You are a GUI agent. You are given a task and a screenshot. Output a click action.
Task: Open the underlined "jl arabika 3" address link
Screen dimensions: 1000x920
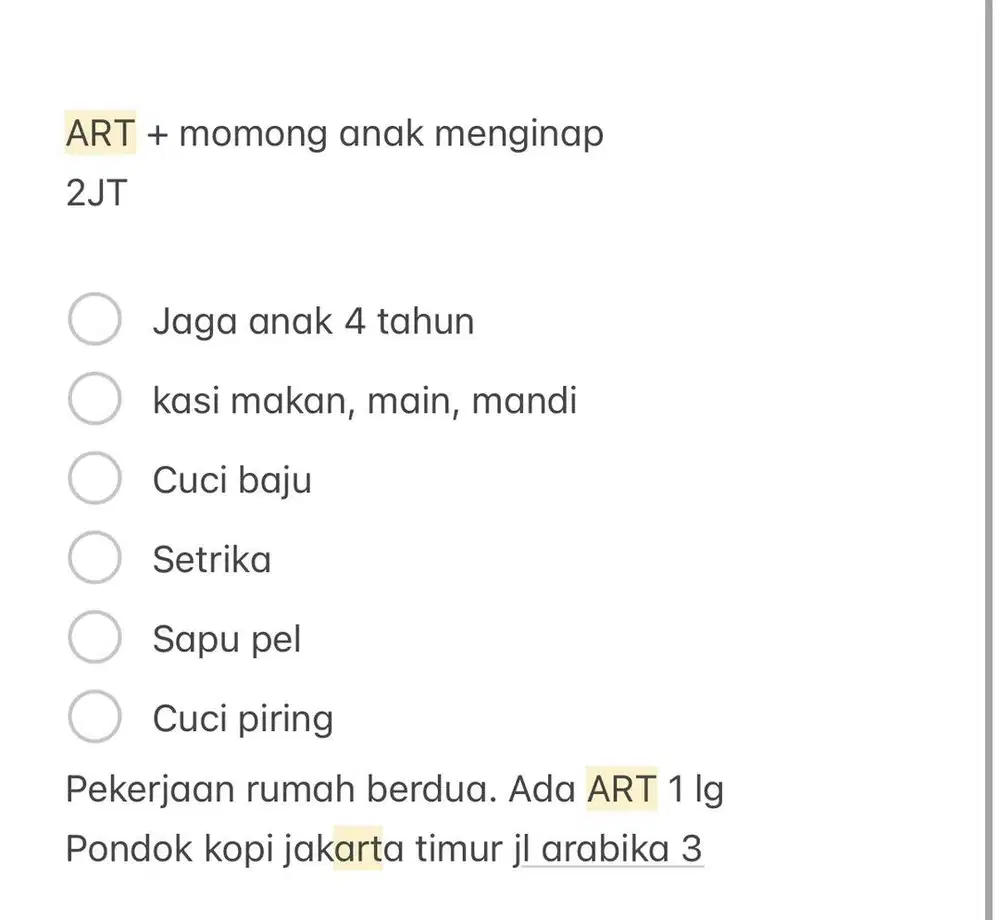(x=612, y=849)
